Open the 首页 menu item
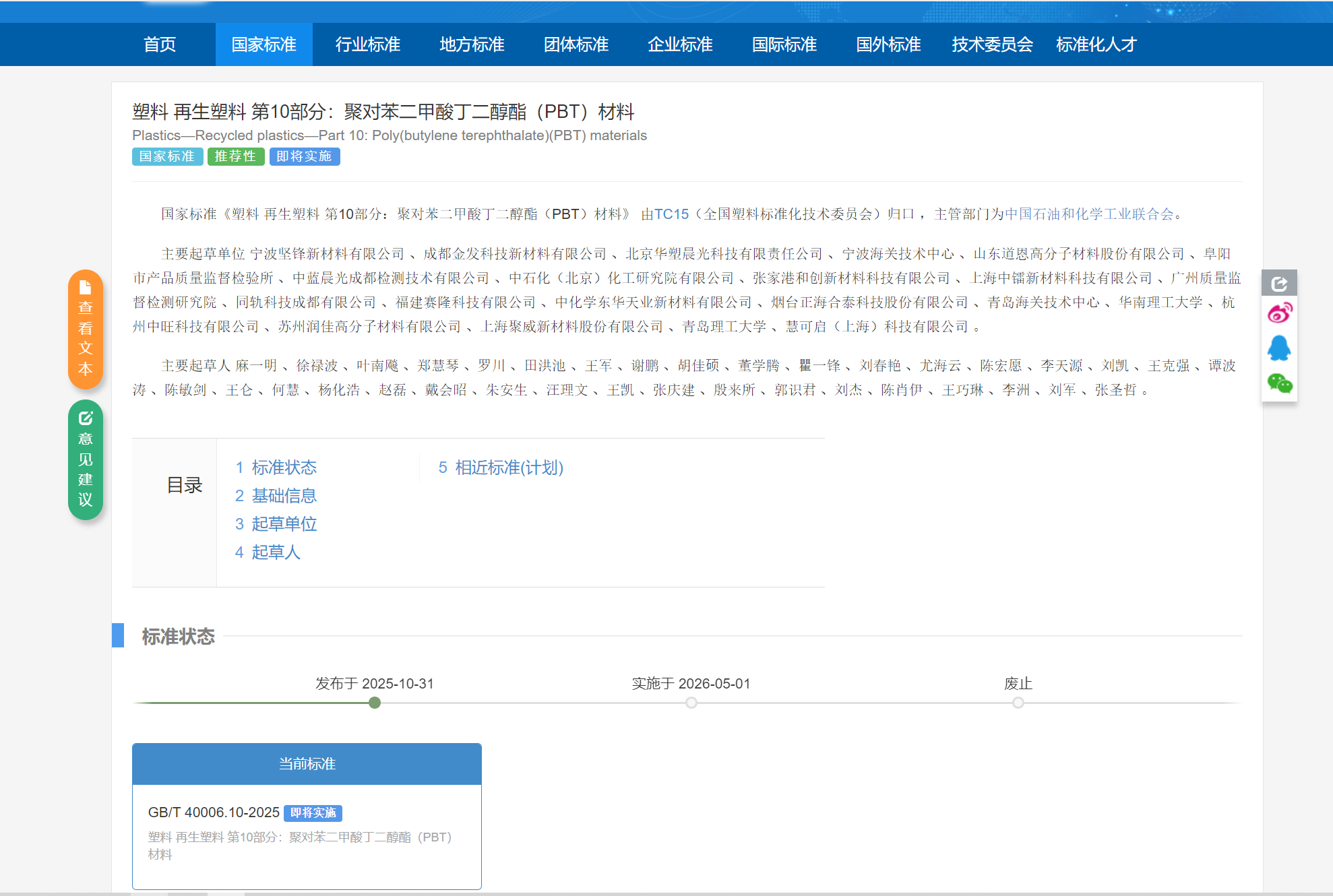 coord(160,44)
